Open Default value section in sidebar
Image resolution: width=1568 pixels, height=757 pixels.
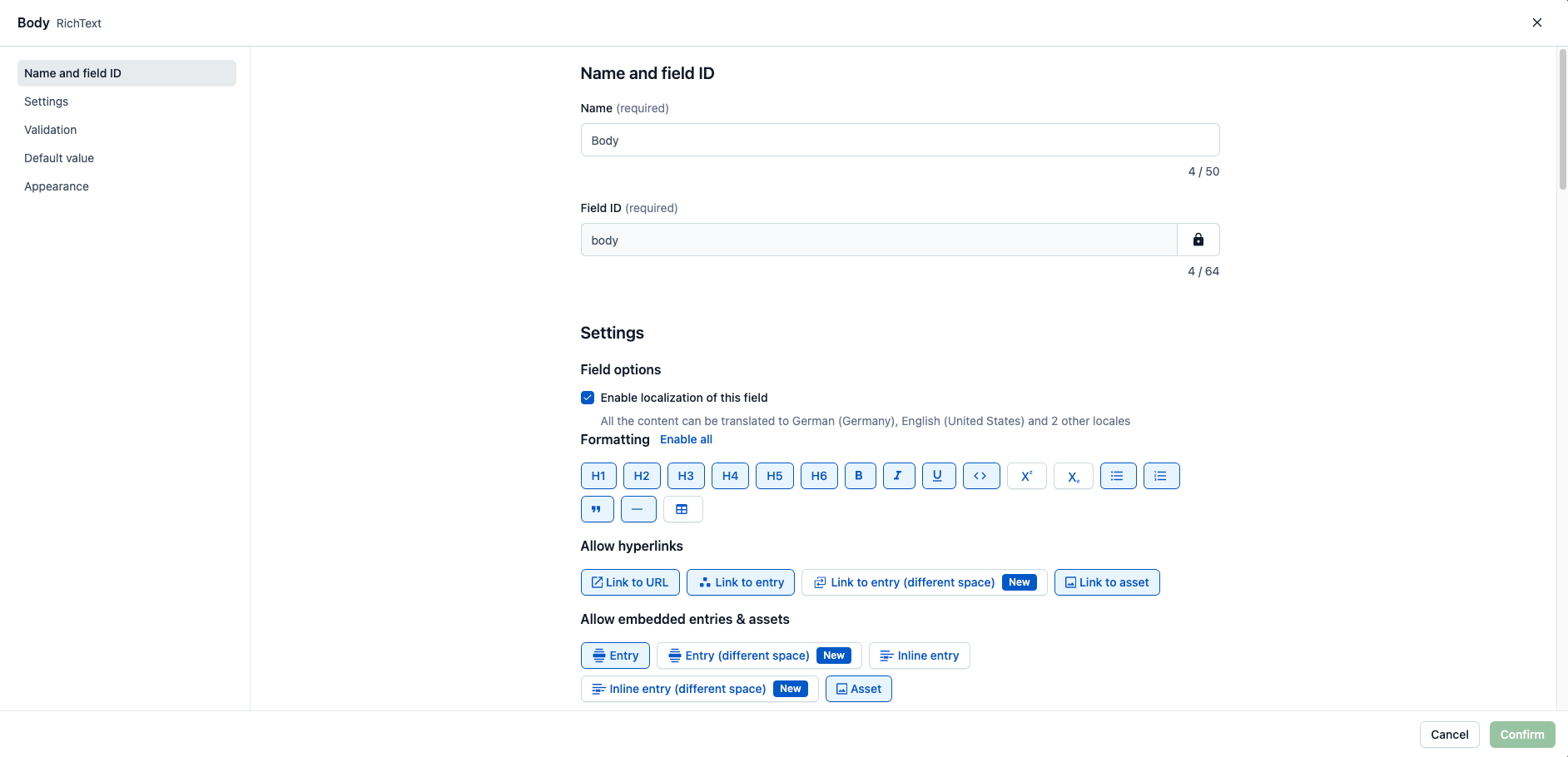pos(127,158)
